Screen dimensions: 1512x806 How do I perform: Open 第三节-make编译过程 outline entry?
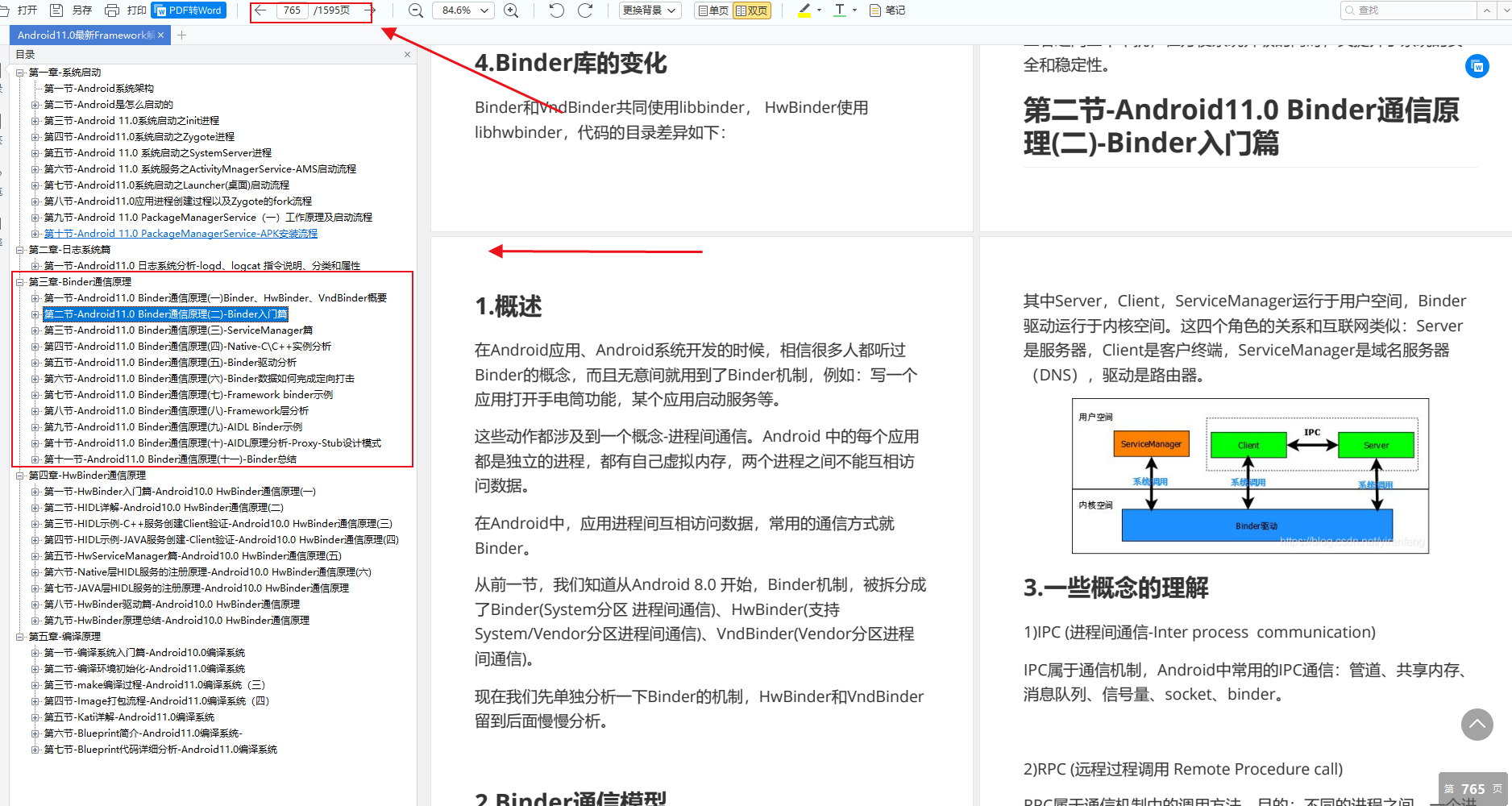[x=155, y=685]
